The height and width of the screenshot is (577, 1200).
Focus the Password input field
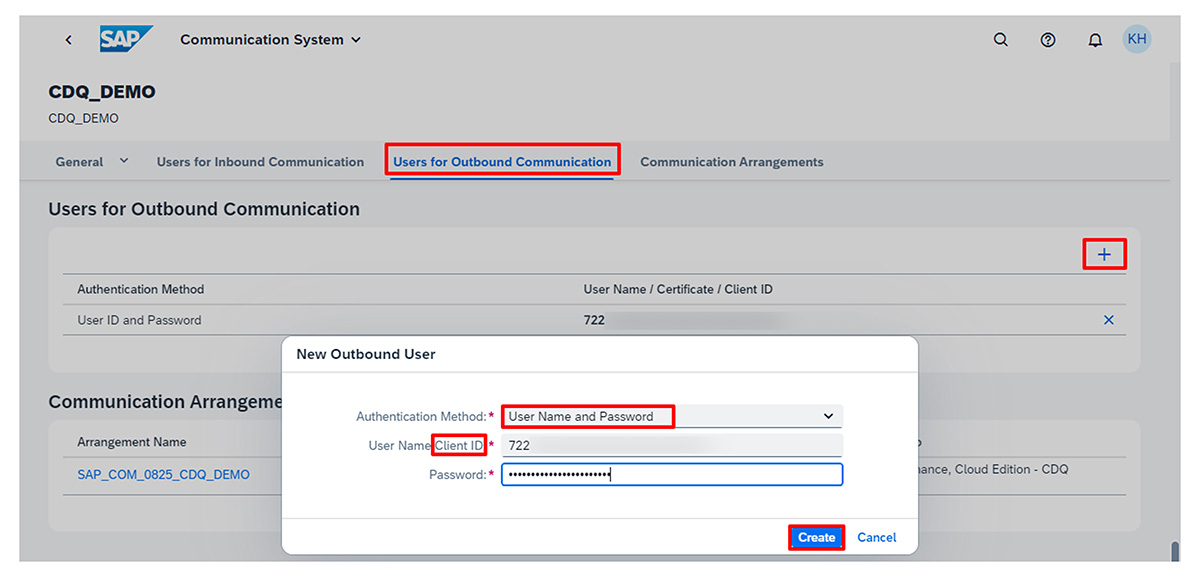pyautogui.click(x=672, y=474)
